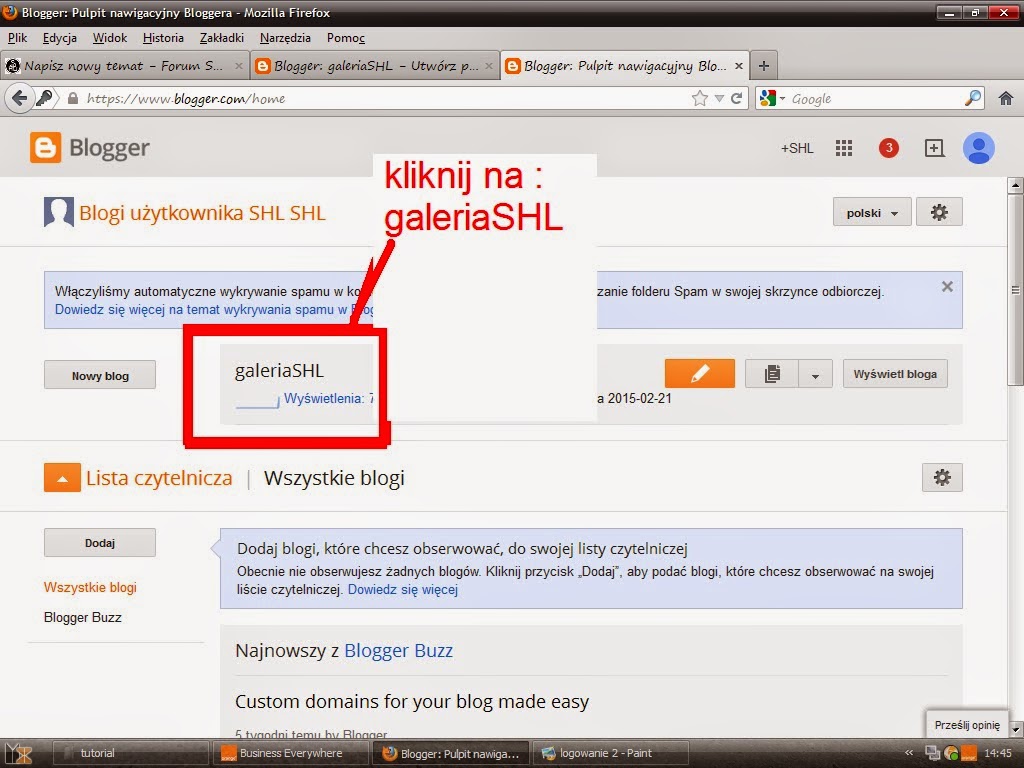This screenshot has height=768, width=1024.
Task: Switch to Blogger galeriaSHL tab
Action: point(374,65)
